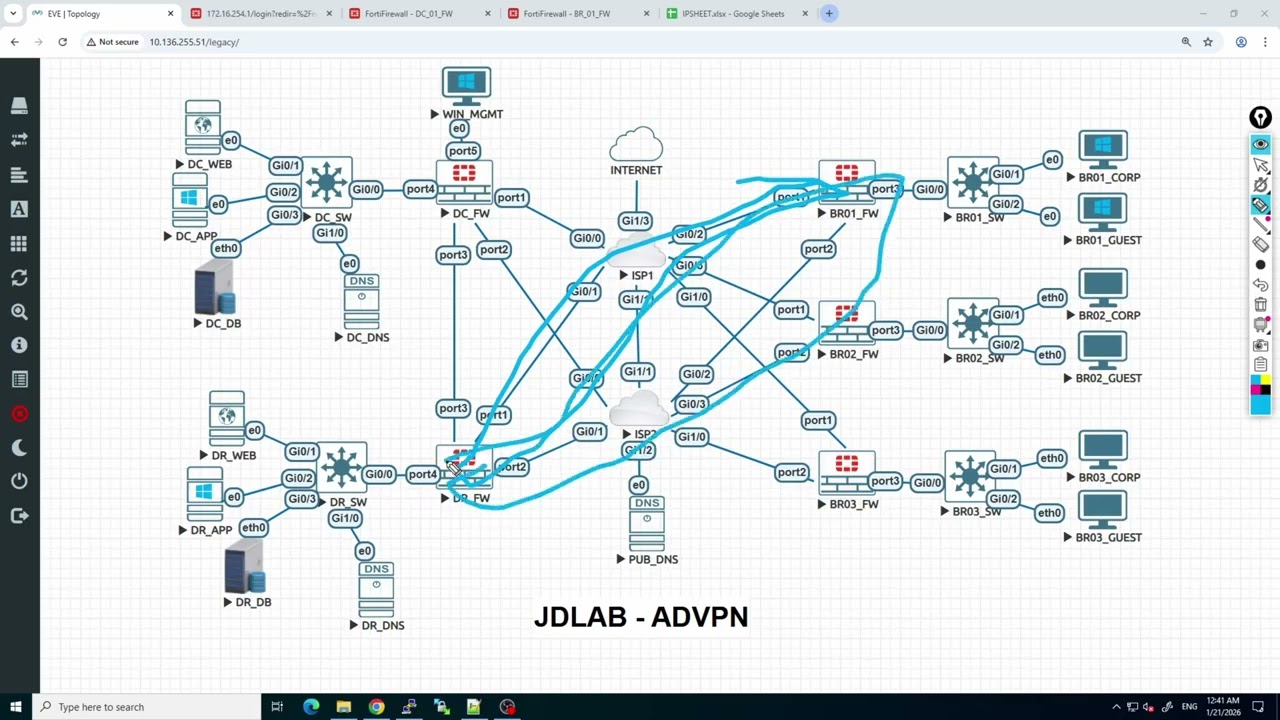
Task: Select the WIN_MGMT computer node
Action: (466, 87)
